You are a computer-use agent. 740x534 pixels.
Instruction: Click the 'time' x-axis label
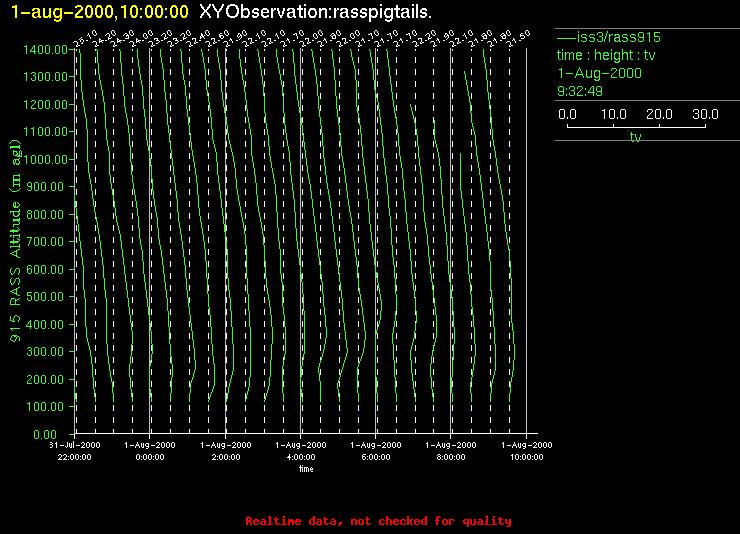tap(305, 467)
